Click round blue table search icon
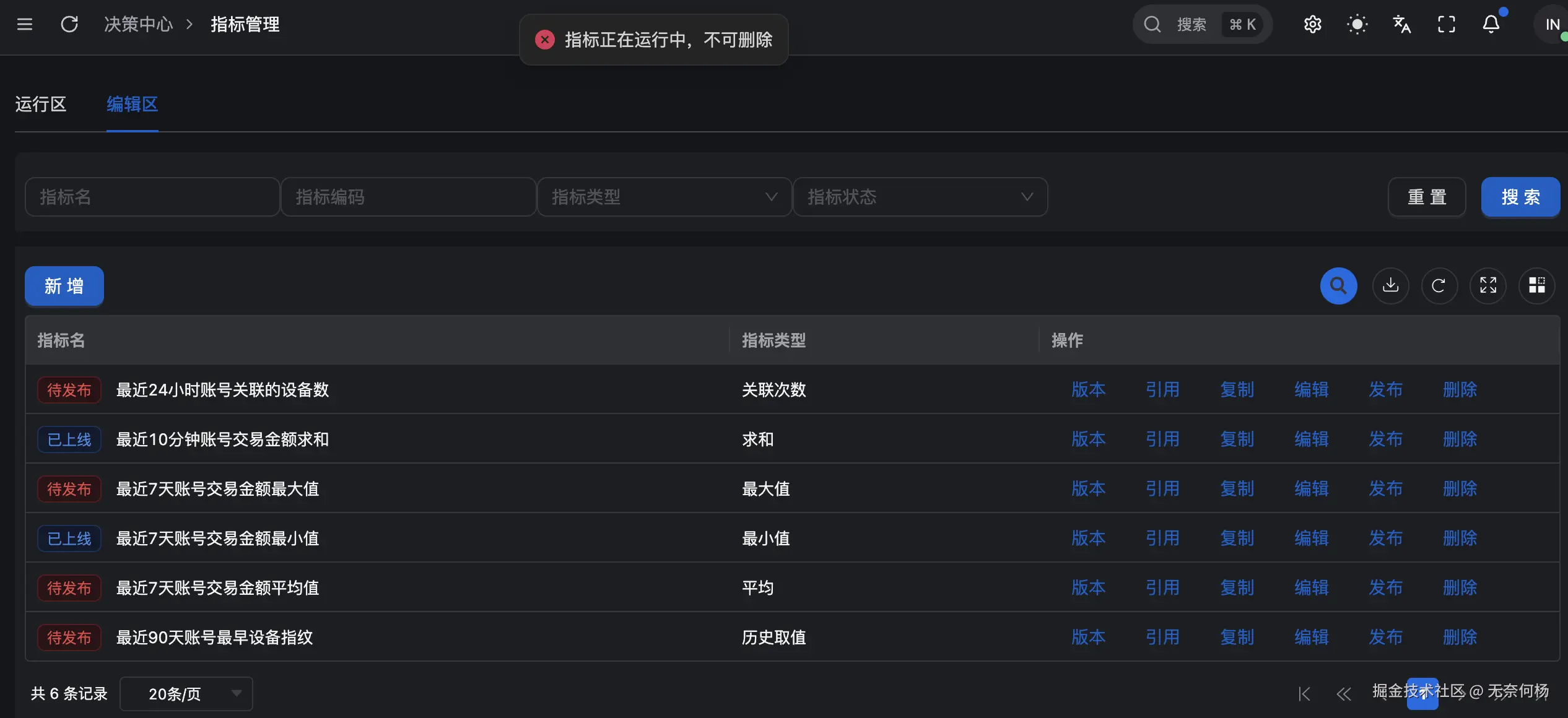1568x718 pixels. click(x=1338, y=285)
